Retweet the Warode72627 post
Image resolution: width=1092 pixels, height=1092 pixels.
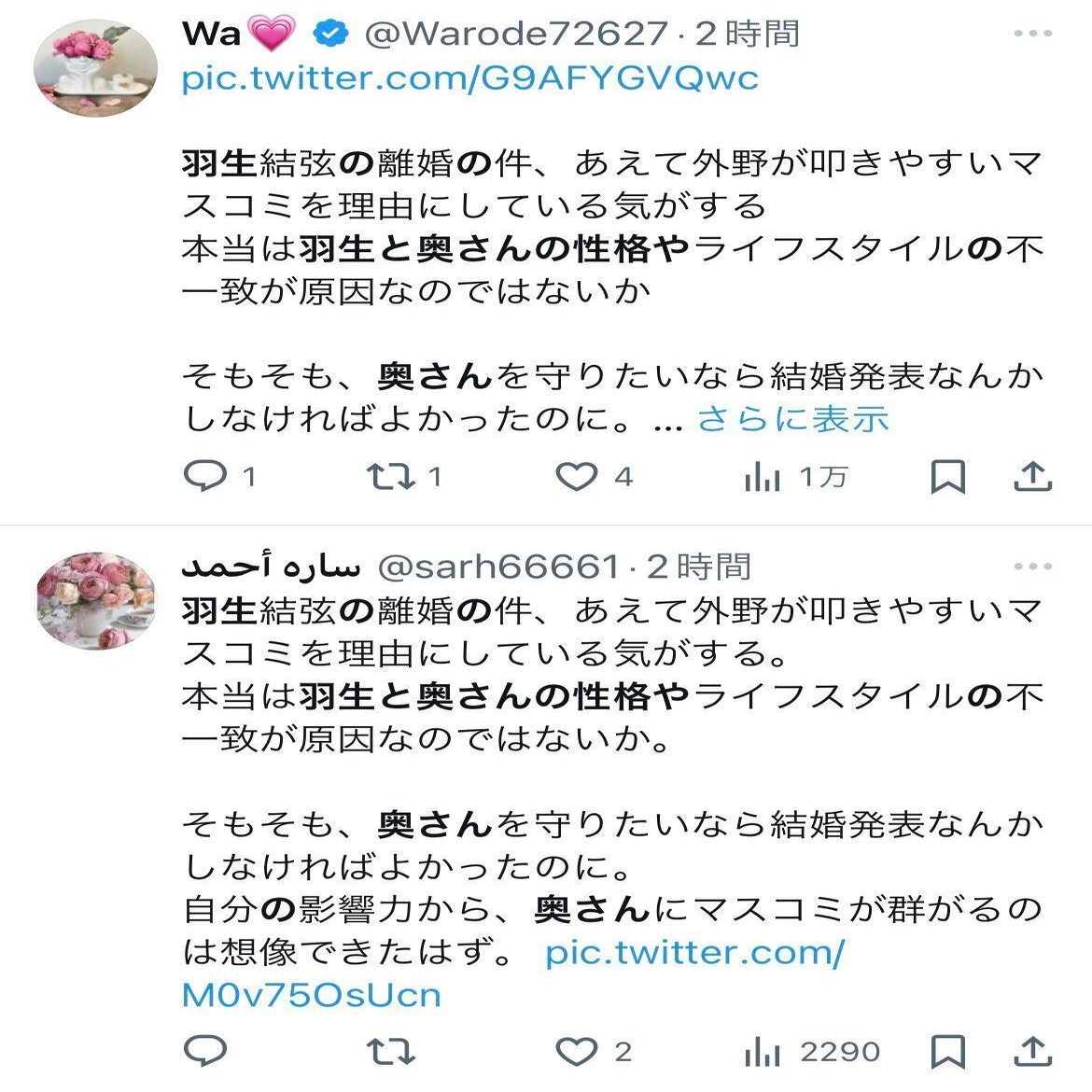click(x=391, y=477)
